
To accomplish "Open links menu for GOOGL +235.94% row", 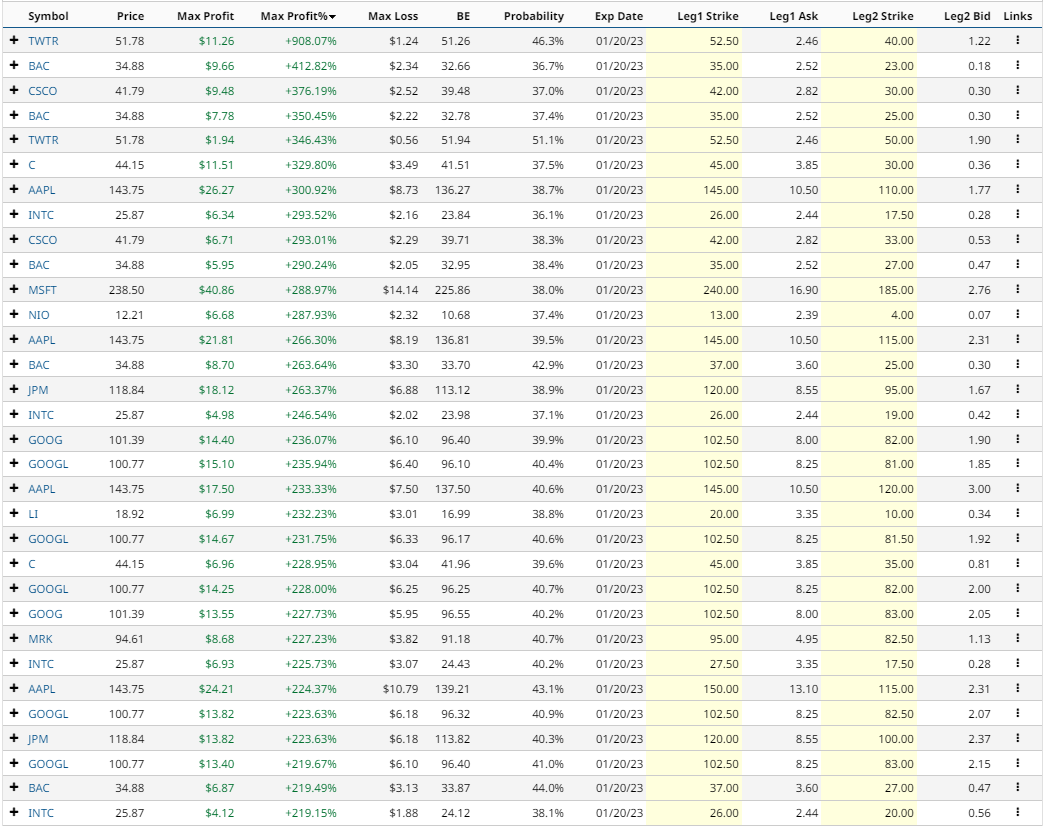I will click(x=1017, y=464).
